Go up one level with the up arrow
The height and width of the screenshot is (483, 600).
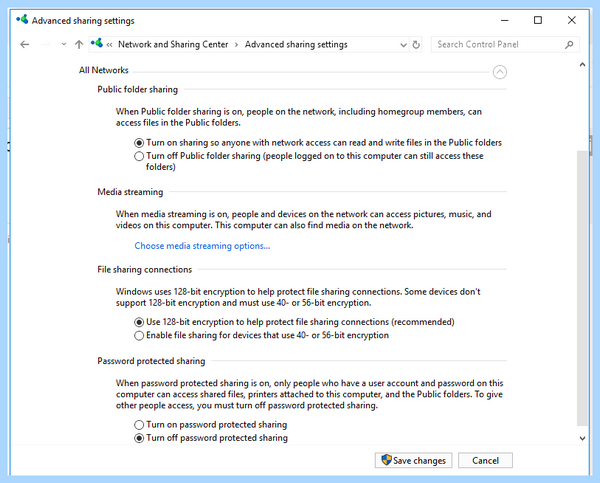click(79, 45)
